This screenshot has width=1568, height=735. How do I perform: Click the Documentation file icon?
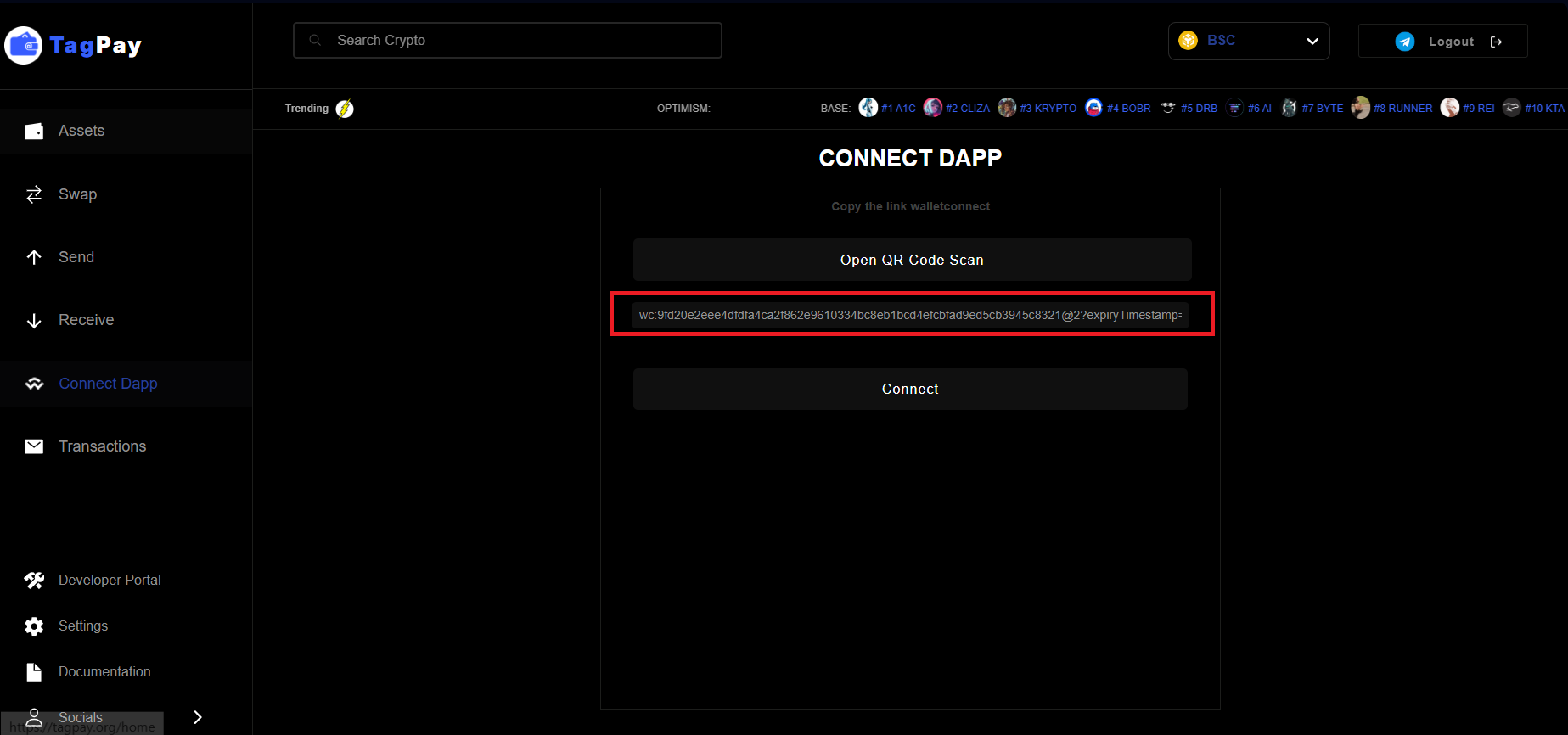coord(34,672)
